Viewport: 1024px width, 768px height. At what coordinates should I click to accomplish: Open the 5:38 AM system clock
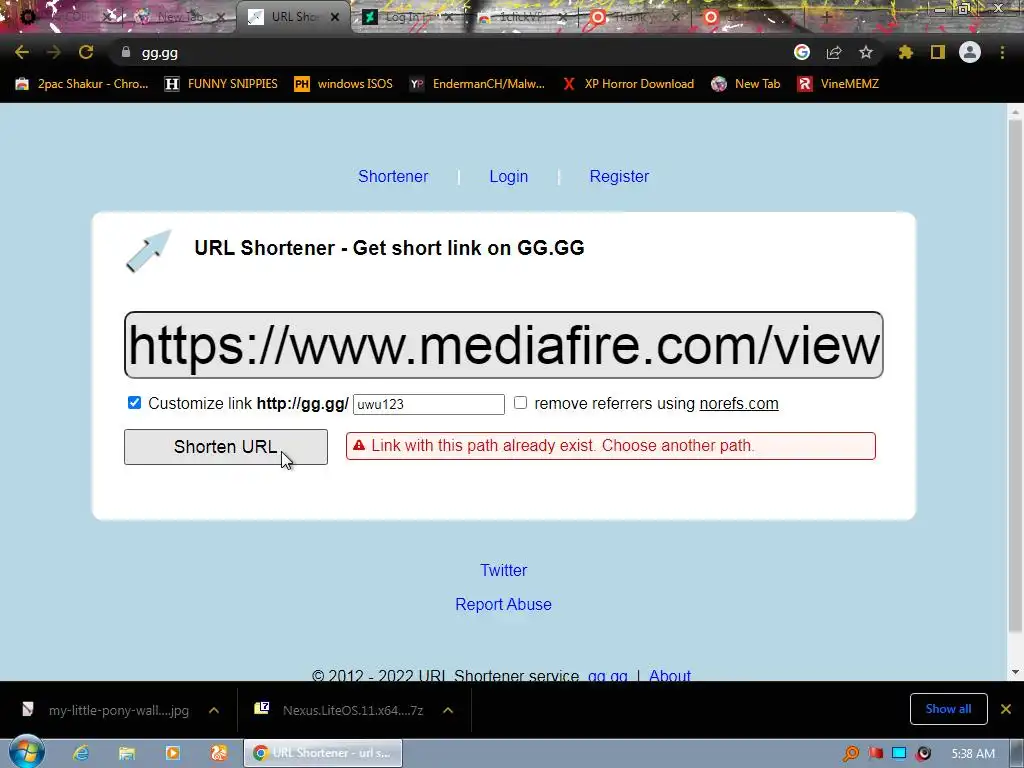[972, 754]
